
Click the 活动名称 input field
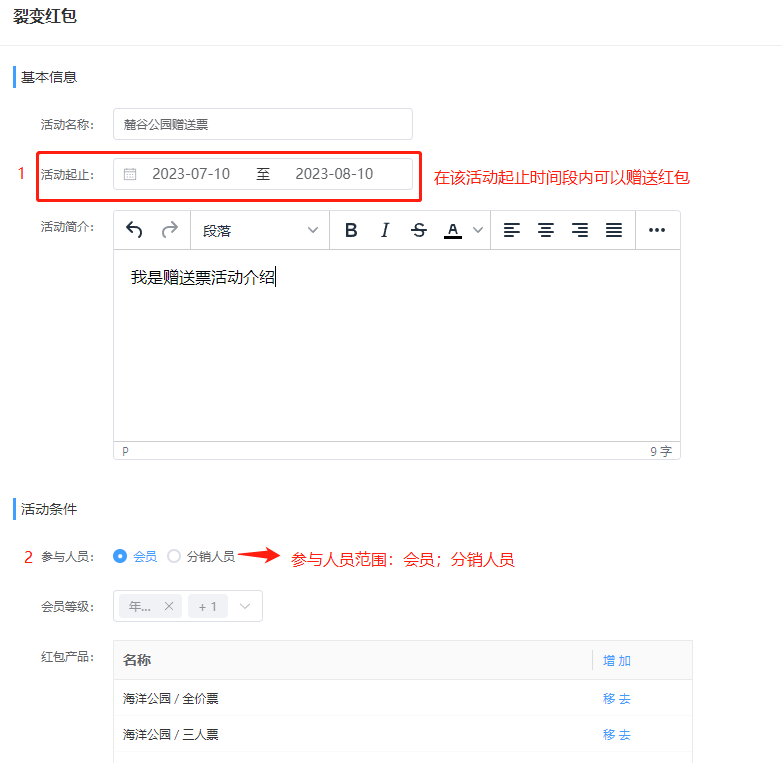coord(262,124)
